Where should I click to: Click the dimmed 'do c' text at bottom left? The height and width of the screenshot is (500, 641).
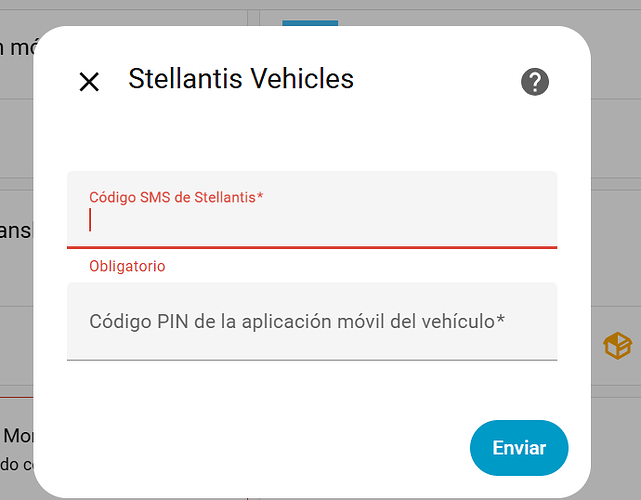point(15,464)
